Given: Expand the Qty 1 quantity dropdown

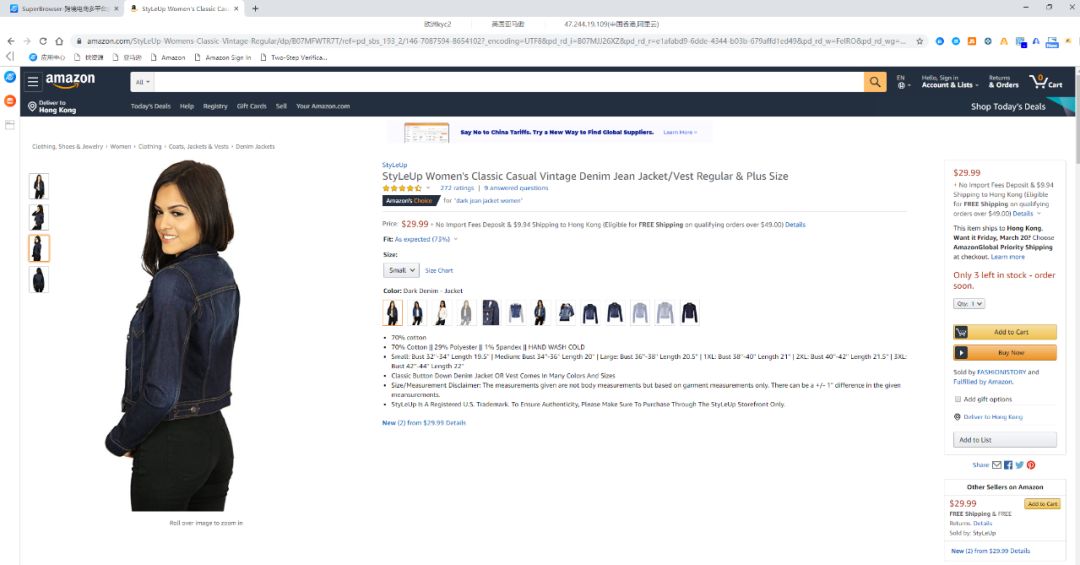Looking at the screenshot, I should [x=969, y=304].
